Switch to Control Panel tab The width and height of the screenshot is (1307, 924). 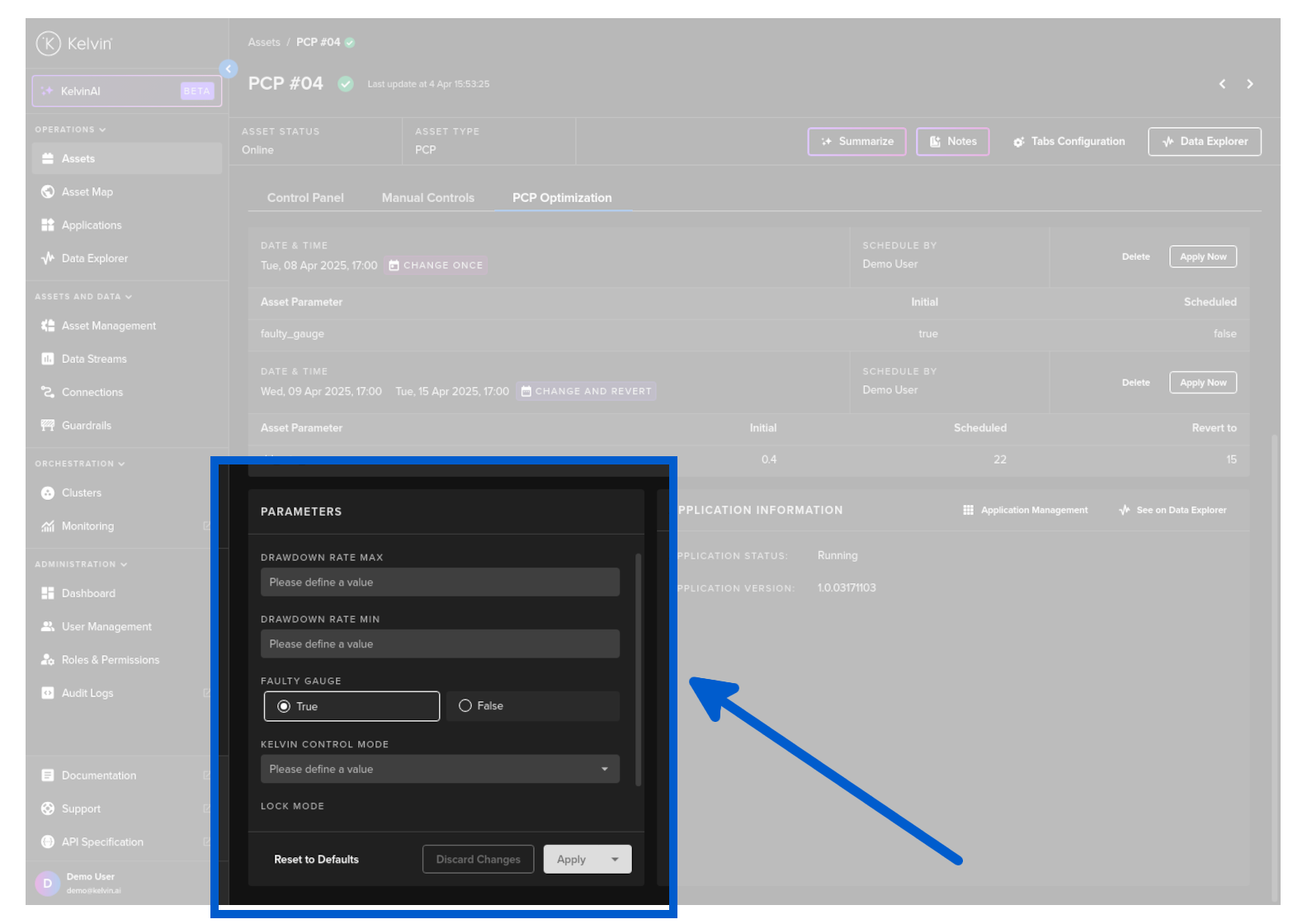(305, 198)
